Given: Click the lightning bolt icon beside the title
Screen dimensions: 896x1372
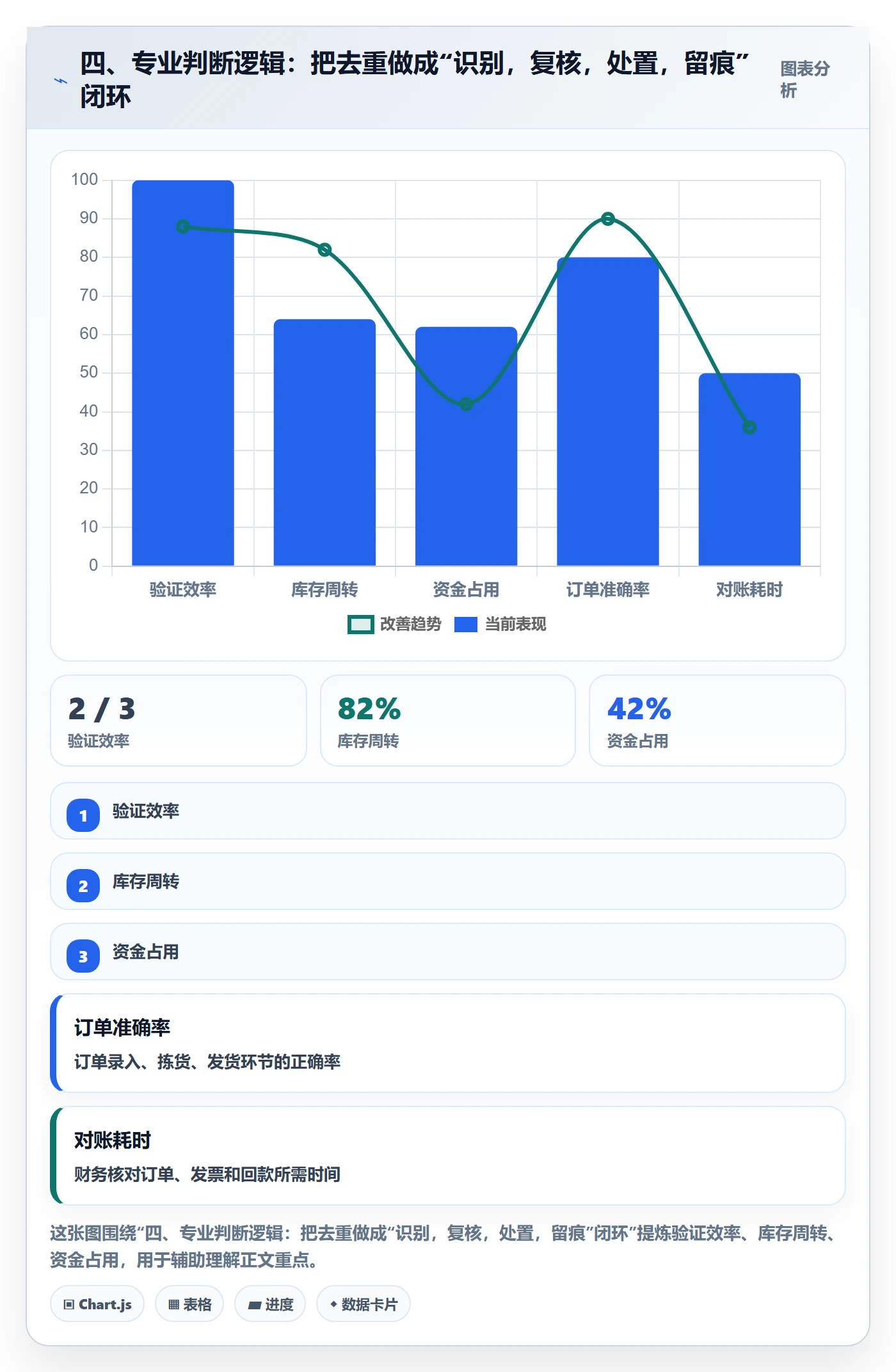Looking at the screenshot, I should pyautogui.click(x=60, y=81).
